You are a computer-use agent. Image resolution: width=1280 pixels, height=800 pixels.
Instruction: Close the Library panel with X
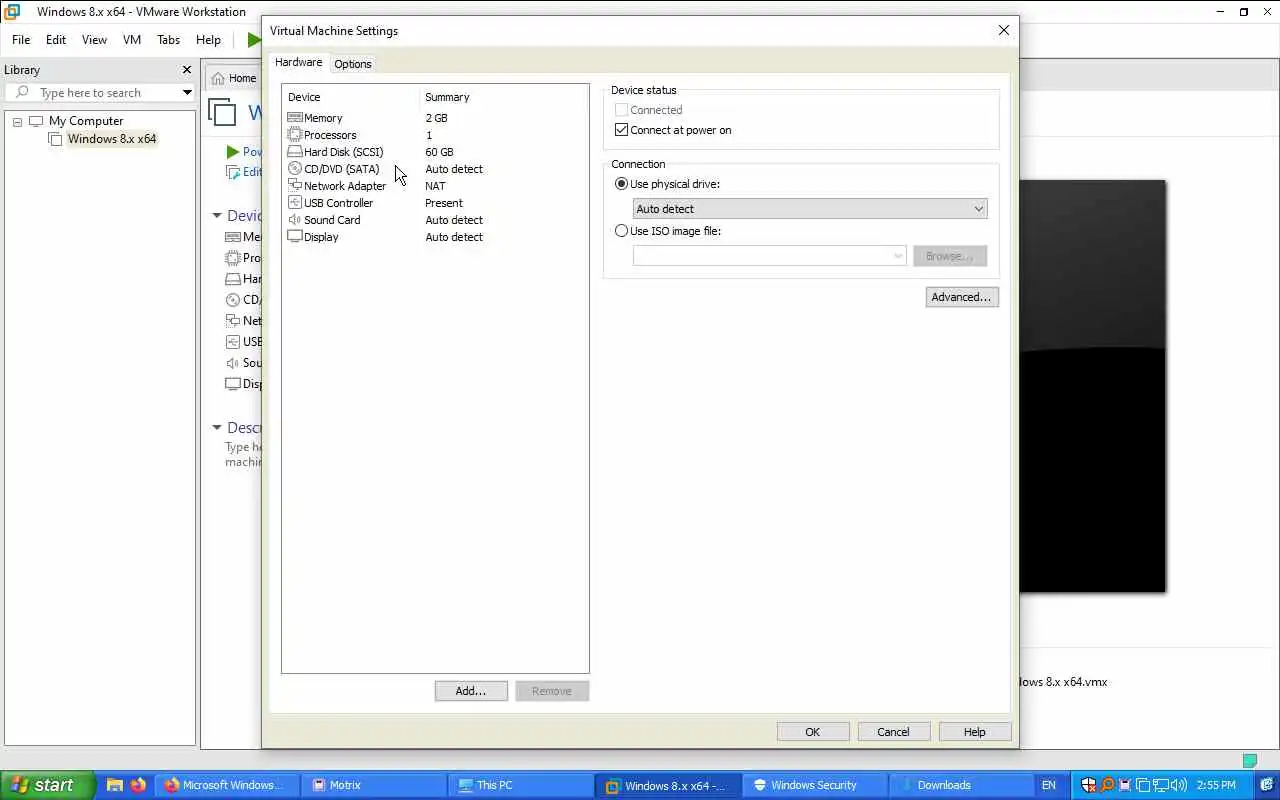(186, 70)
